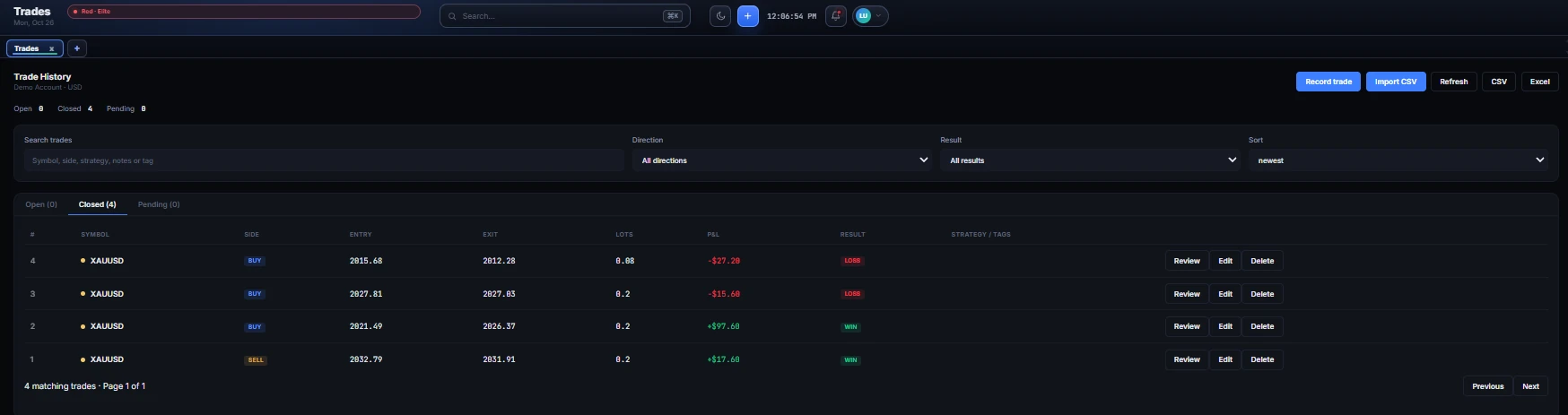The height and width of the screenshot is (415, 1568).
Task: Click the BUY badge on trade 4
Action: (255, 261)
